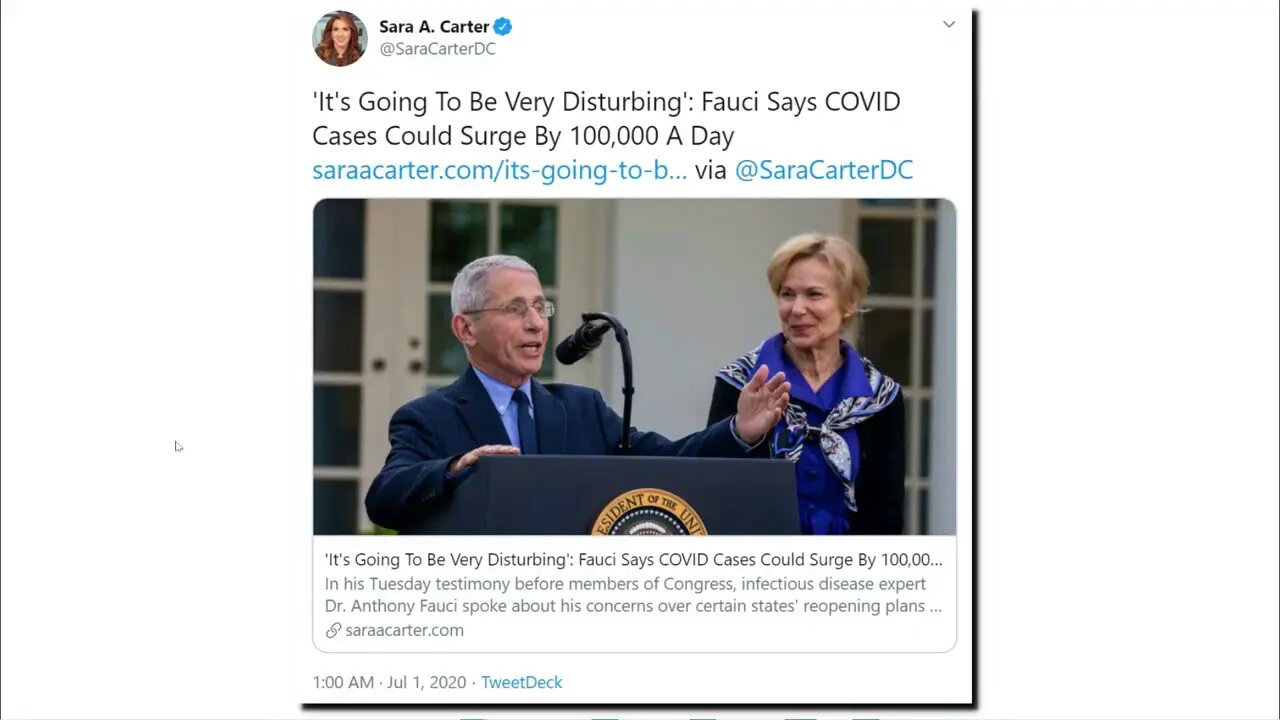1280x720 pixels.
Task: Click the card headline below the image
Action: tap(634, 560)
